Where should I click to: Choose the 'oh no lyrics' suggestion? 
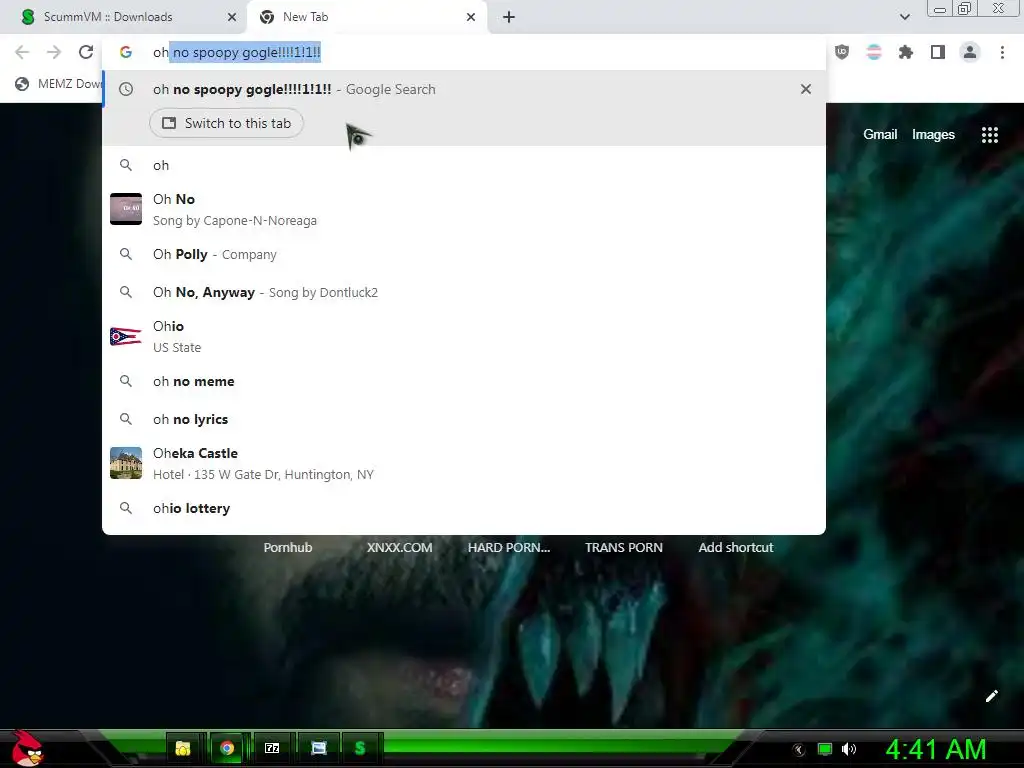coord(464,419)
